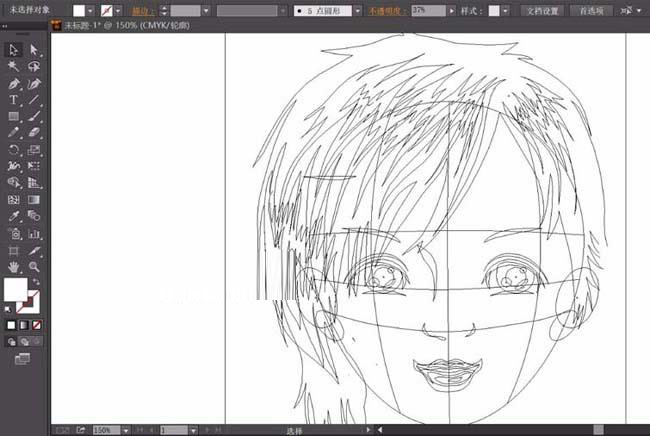This screenshot has width=650, height=436.
Task: Select the black arrow Selection tool
Action: tap(14, 50)
